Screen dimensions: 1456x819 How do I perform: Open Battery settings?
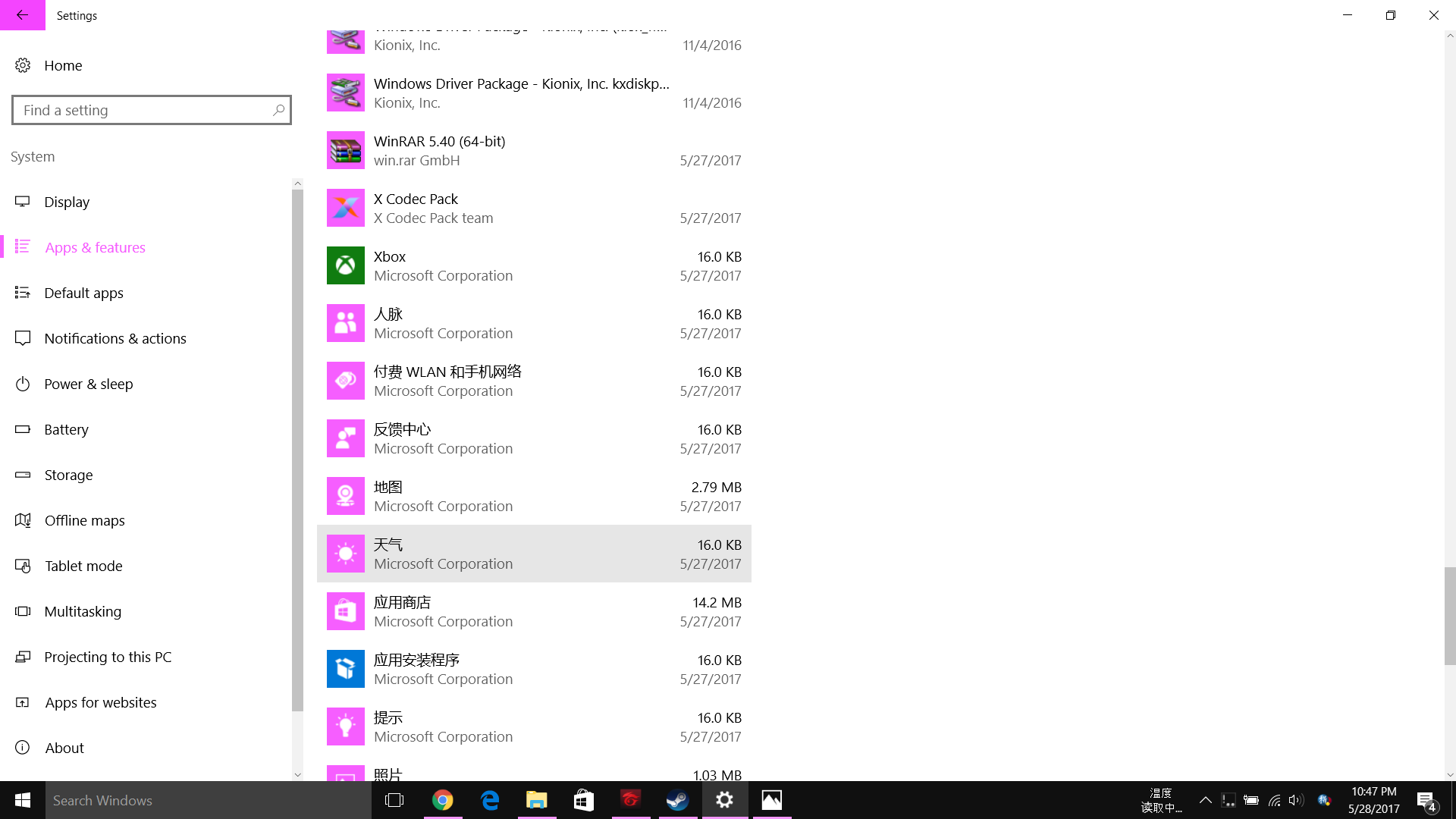tap(146, 429)
